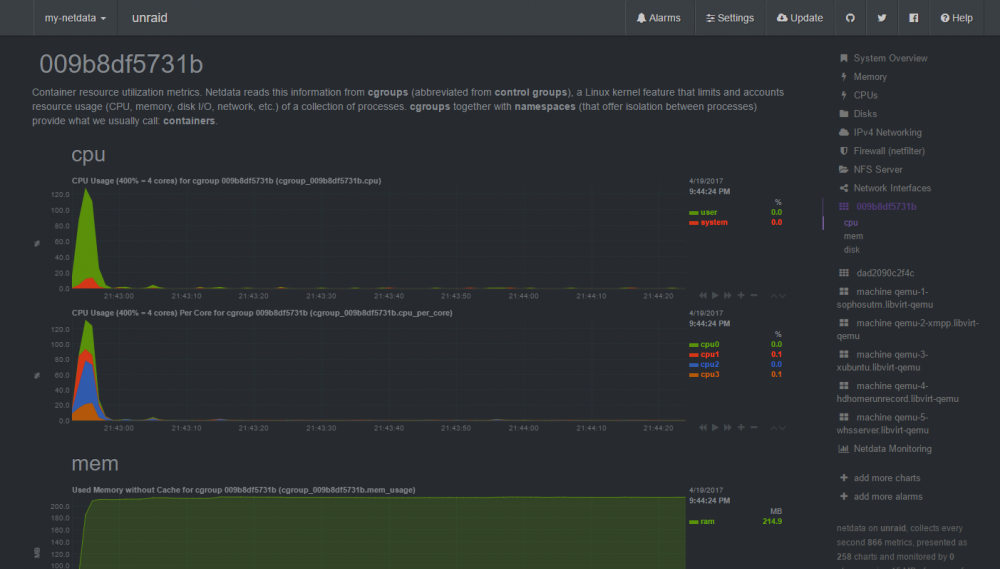Open machine qemu-5-whsserver.libvirt-qemu section

pyautogui.click(x=883, y=424)
